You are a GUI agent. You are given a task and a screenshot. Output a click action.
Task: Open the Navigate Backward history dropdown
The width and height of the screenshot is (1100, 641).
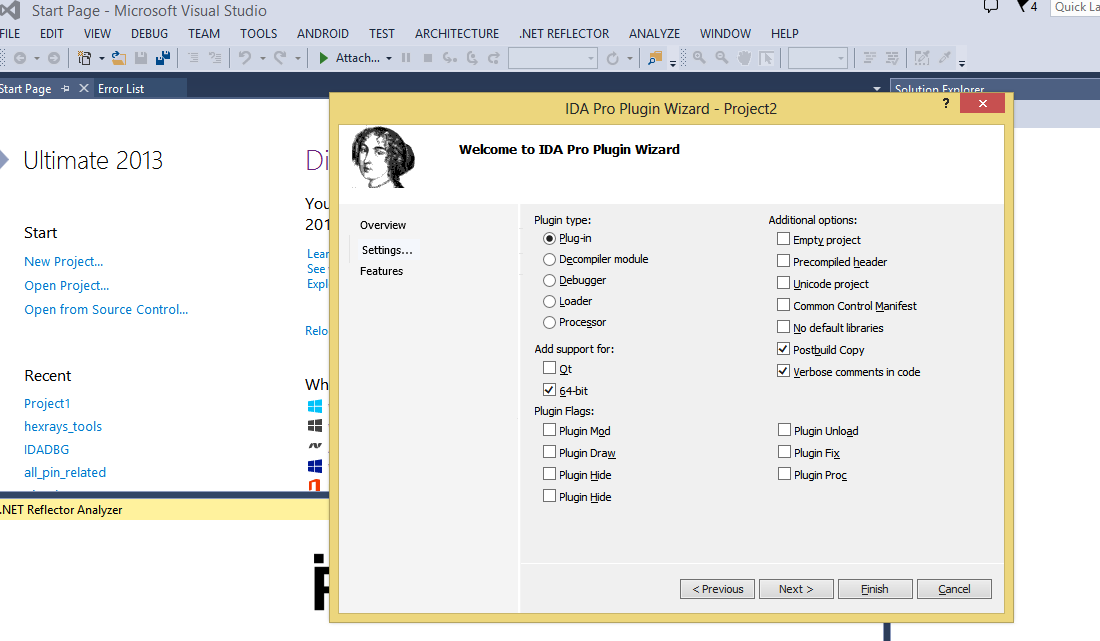coord(36,58)
